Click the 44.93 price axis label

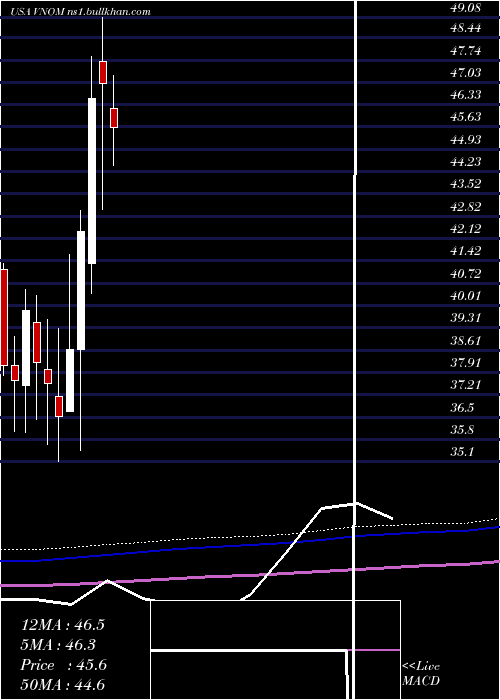466,140
